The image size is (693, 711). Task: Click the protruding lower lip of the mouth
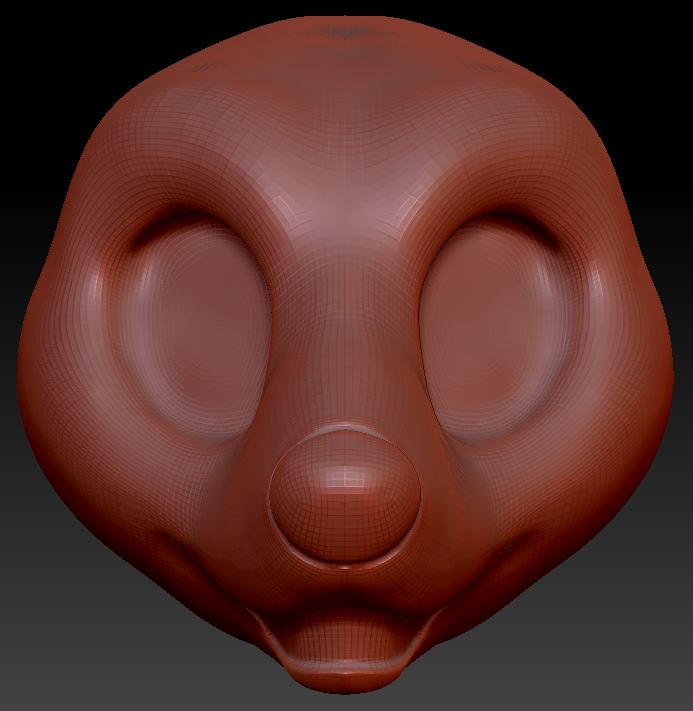[343, 670]
